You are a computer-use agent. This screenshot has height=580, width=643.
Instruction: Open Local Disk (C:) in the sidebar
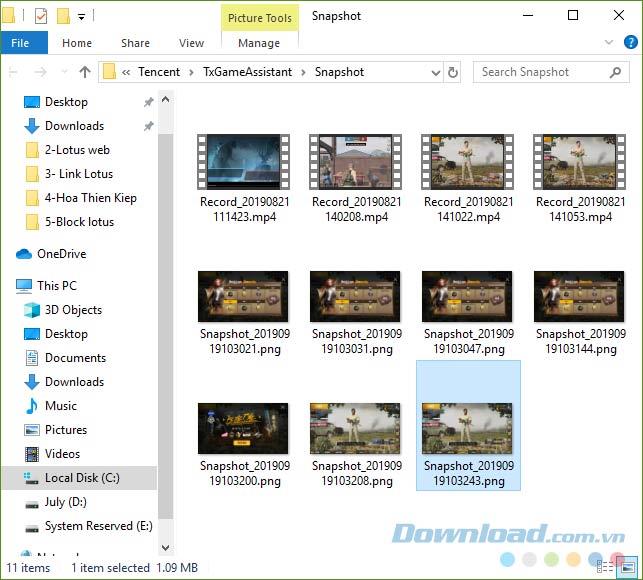pyautogui.click(x=81, y=478)
